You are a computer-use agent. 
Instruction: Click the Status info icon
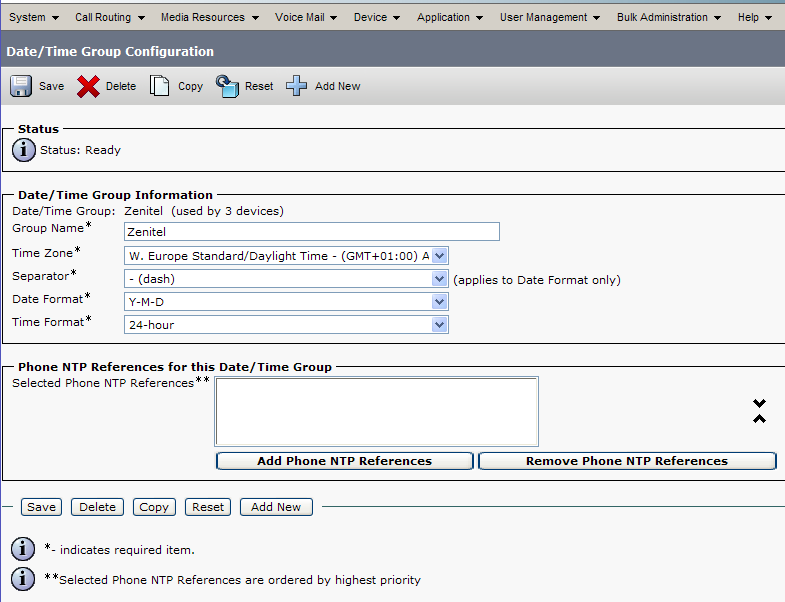pos(24,150)
